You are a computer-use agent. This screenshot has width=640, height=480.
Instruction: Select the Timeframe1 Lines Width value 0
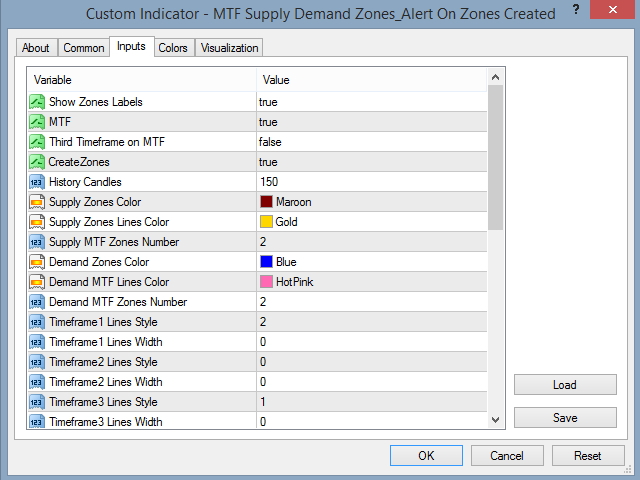click(x=263, y=342)
